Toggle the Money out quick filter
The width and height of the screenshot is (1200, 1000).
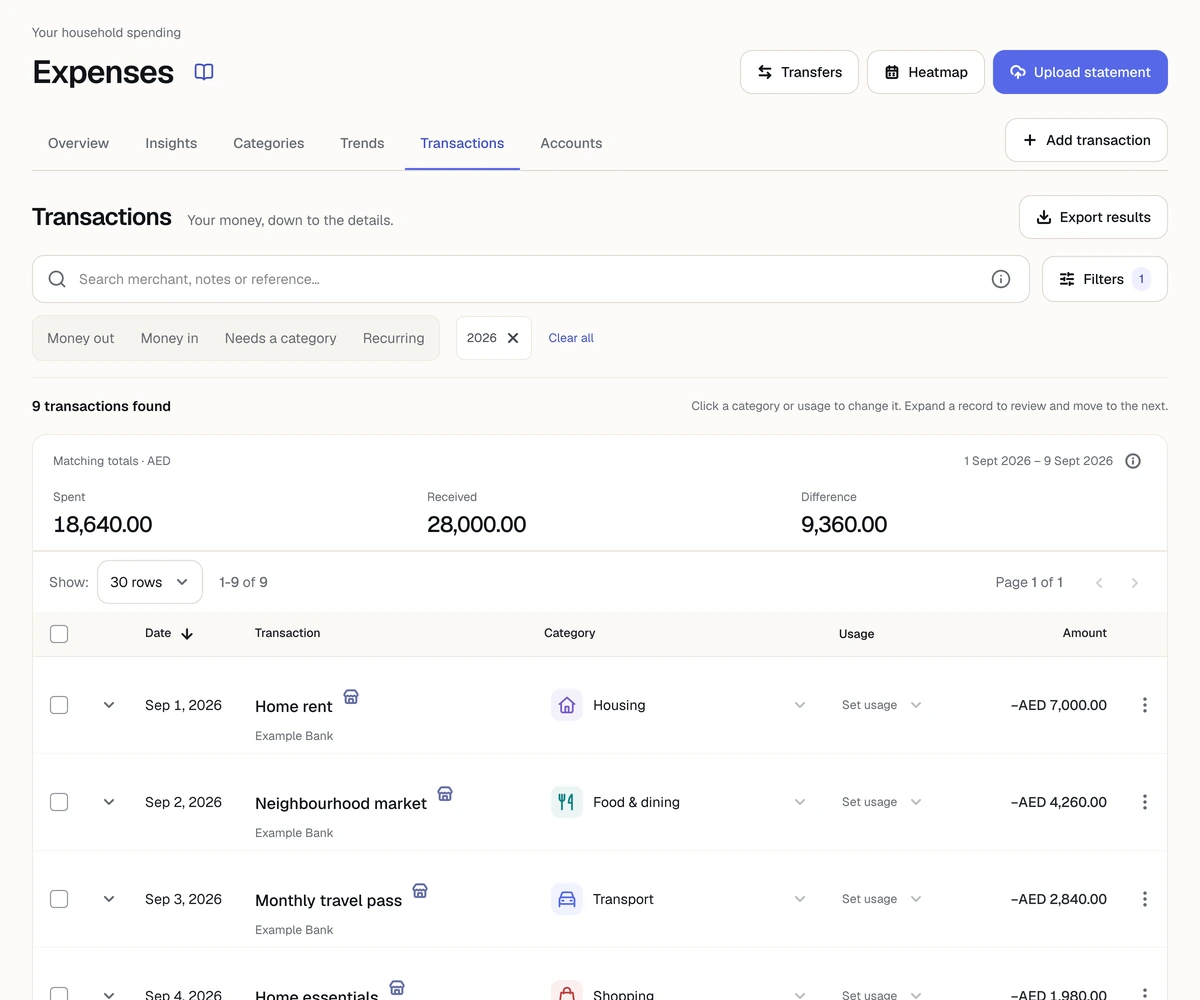pos(81,338)
